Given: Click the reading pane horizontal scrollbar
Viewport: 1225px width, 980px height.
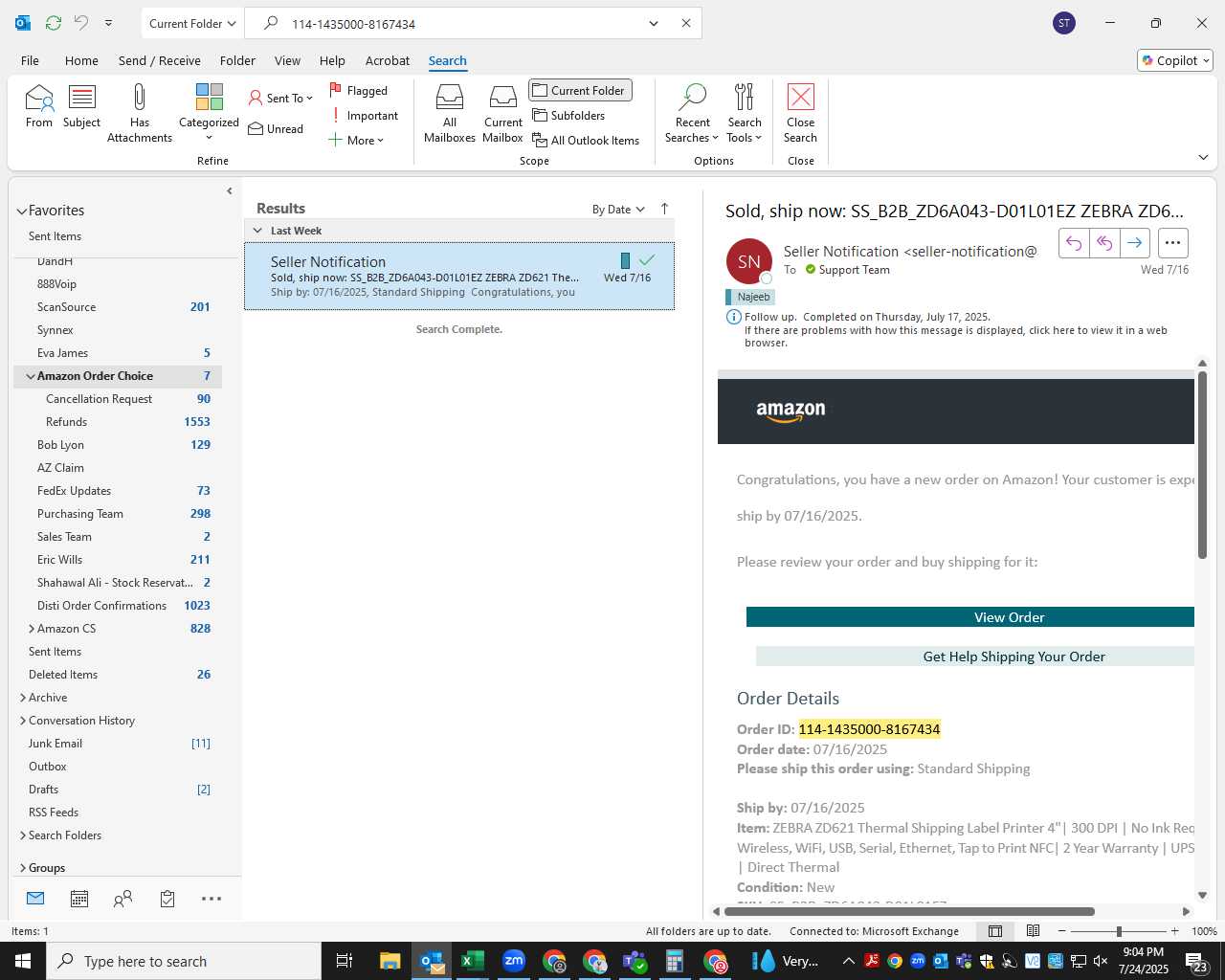Looking at the screenshot, I should [x=909, y=911].
